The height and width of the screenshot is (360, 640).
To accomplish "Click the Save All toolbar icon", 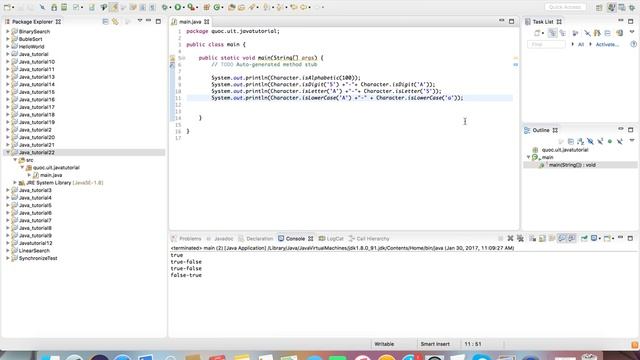I will coord(31,7).
